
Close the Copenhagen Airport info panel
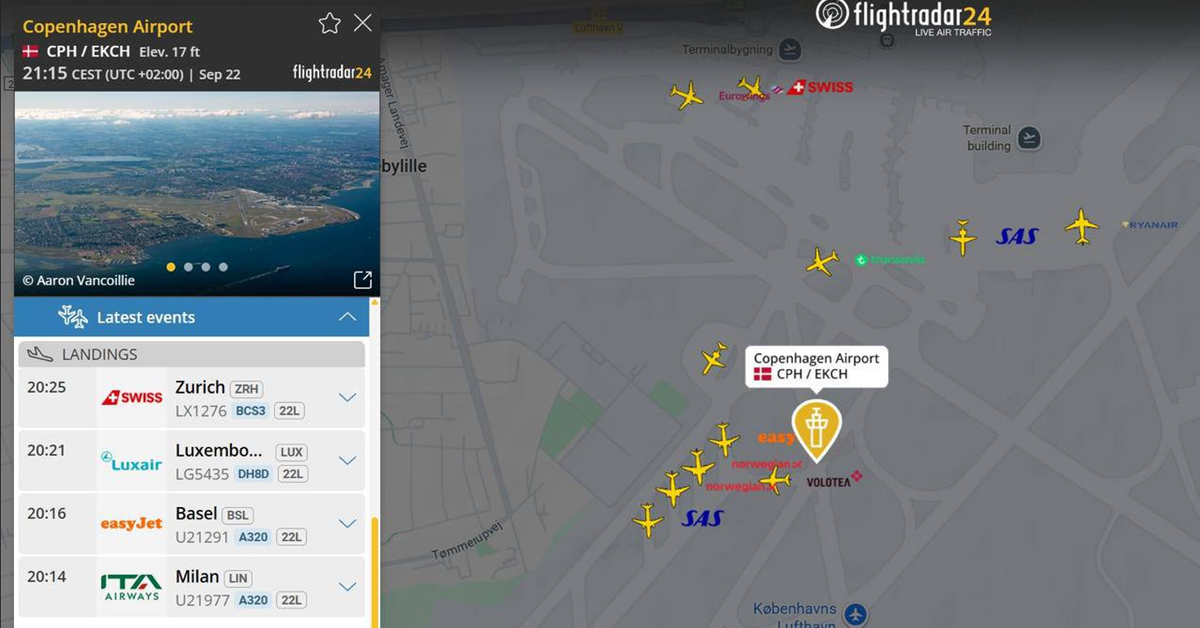tap(363, 23)
